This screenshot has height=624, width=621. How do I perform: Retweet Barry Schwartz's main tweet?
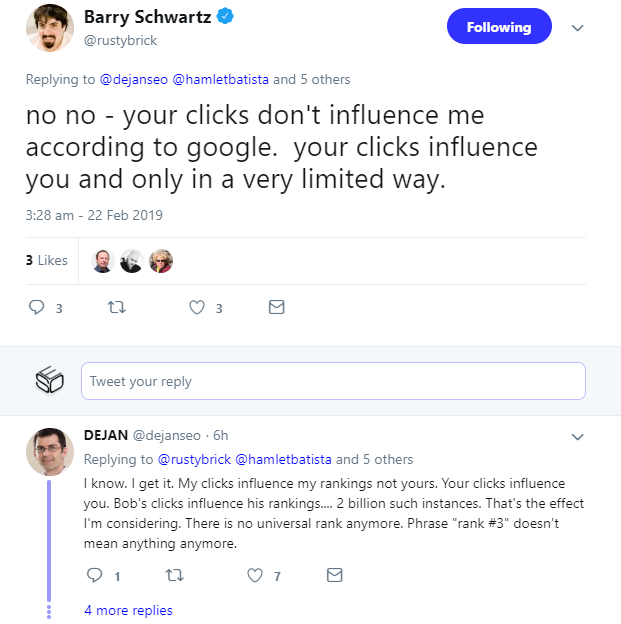tap(115, 308)
